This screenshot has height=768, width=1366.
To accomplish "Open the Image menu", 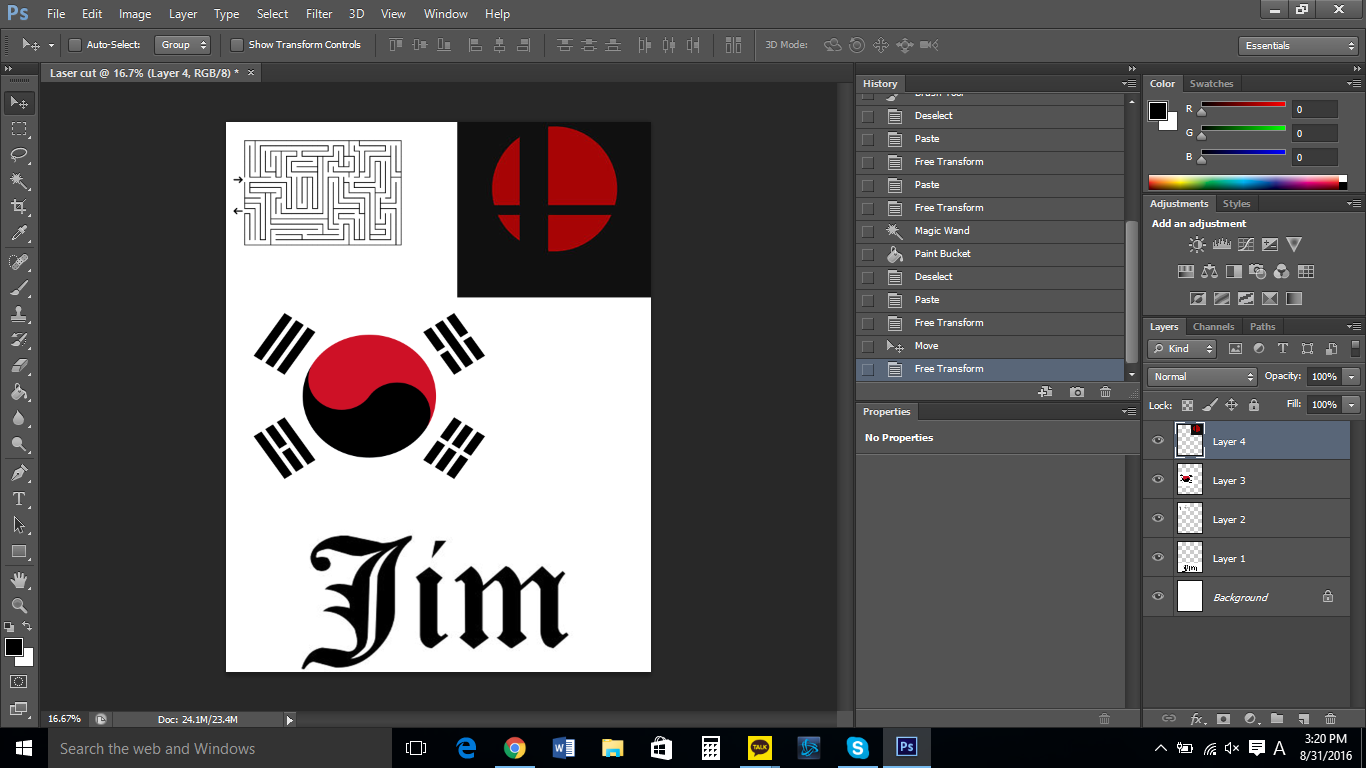I will click(135, 14).
